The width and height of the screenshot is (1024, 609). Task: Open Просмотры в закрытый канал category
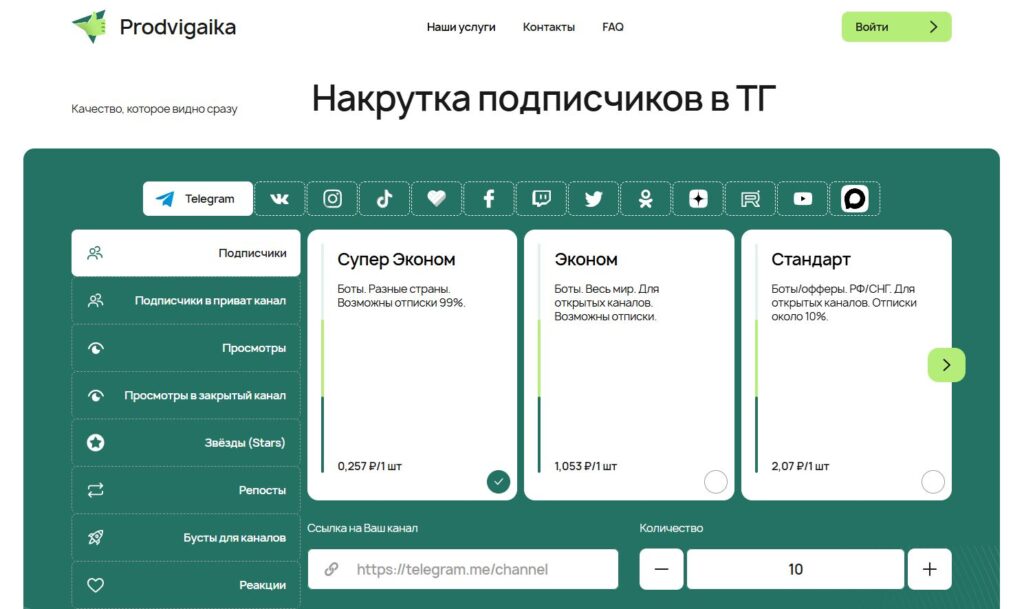pyautogui.click(x=186, y=395)
